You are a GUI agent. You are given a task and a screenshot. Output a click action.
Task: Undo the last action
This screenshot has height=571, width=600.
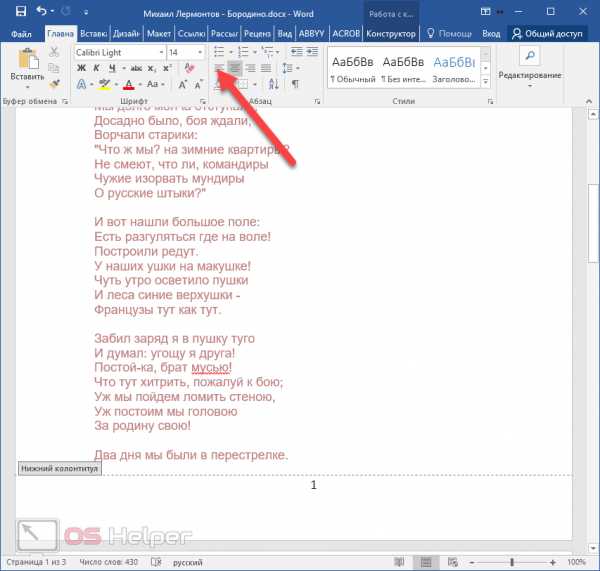[x=41, y=11]
